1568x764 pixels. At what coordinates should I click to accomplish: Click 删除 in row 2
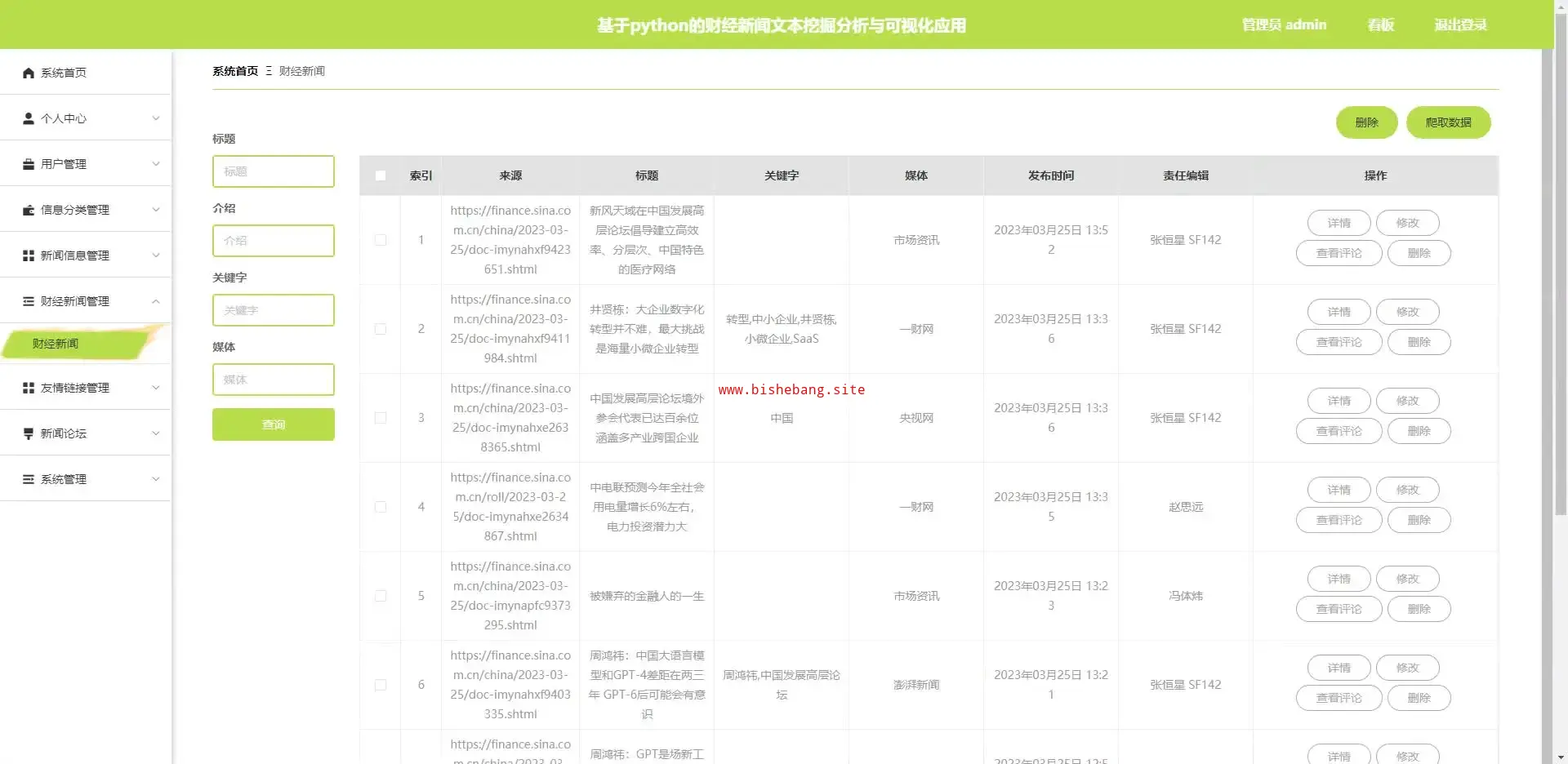[1419, 342]
